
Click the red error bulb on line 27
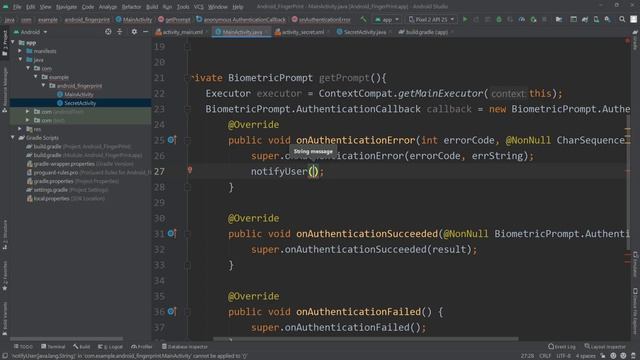click(190, 170)
